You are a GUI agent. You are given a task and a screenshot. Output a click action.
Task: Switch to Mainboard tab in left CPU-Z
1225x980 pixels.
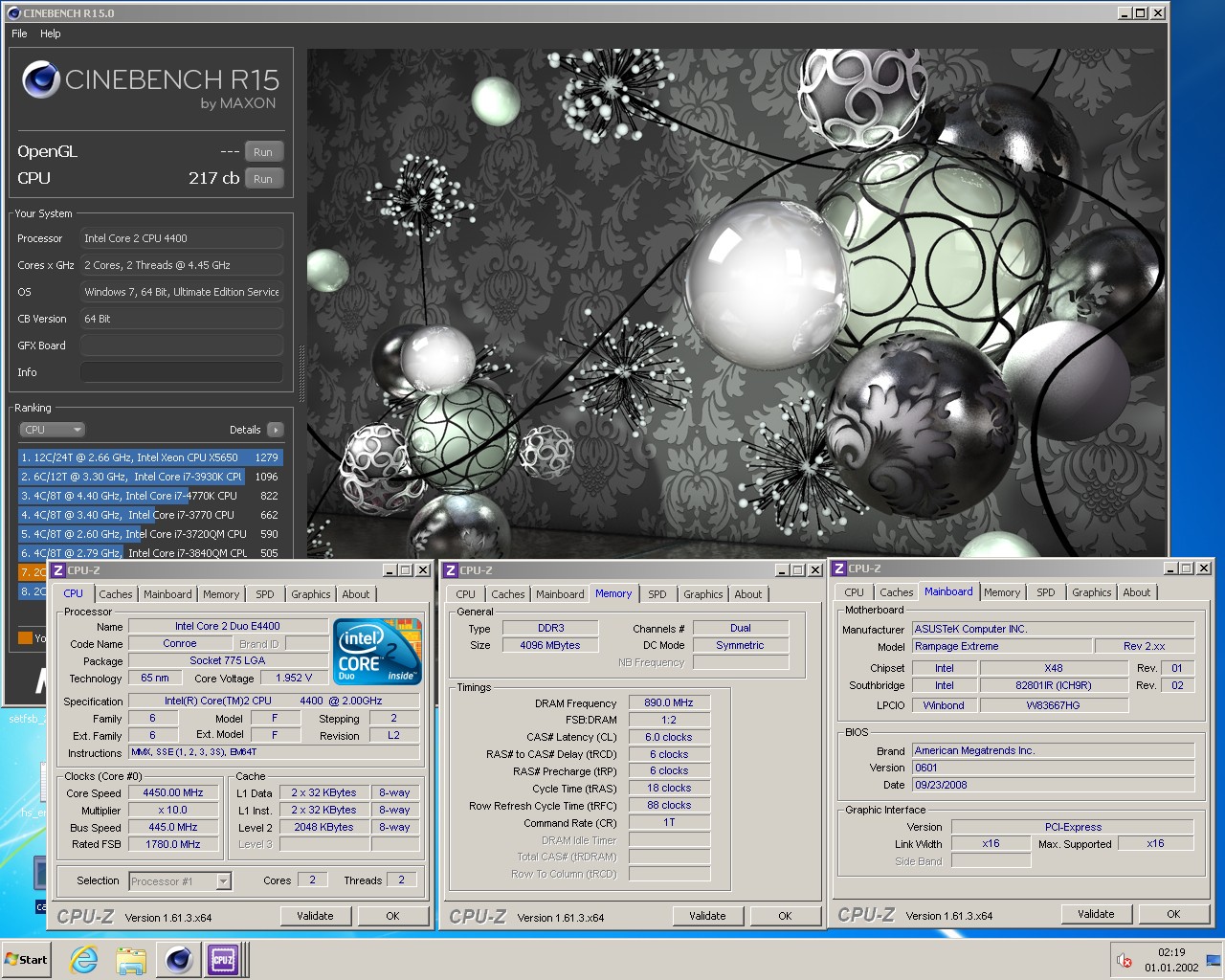pos(167,594)
